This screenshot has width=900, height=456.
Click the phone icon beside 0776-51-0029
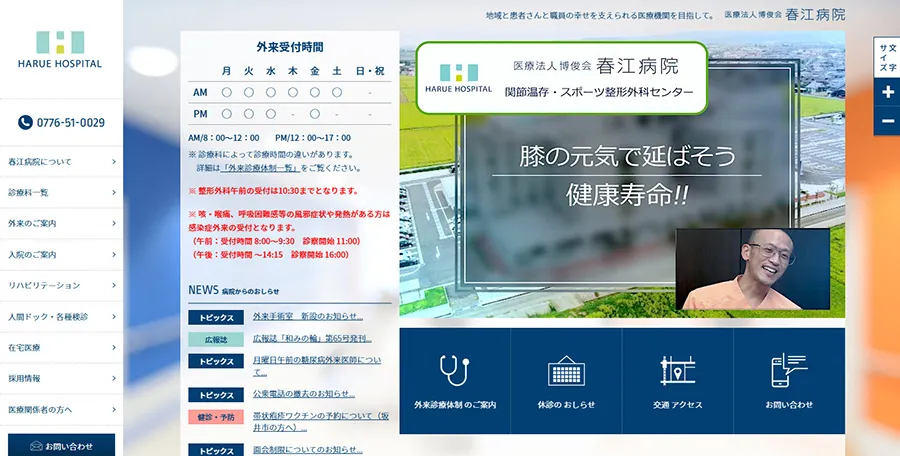click(x=25, y=122)
